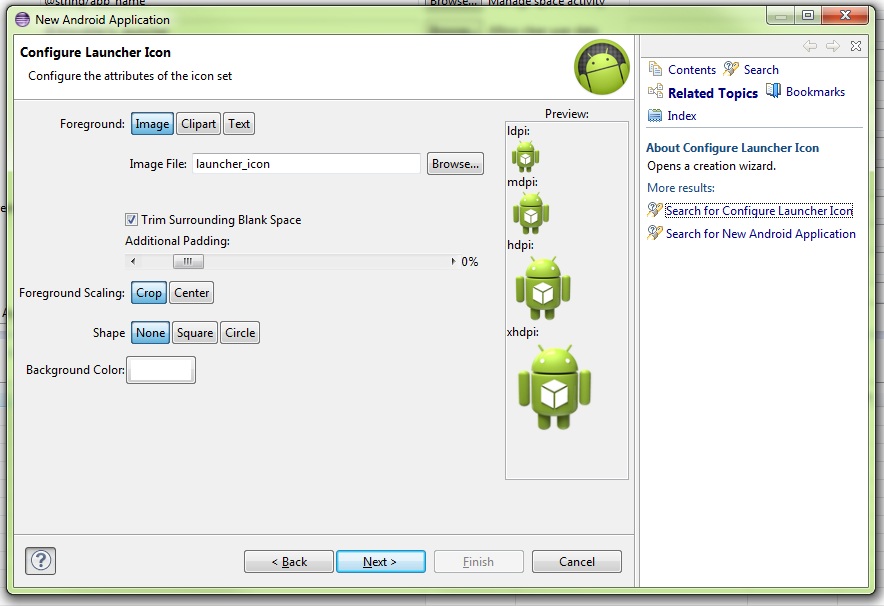Select Clipart as the foreground source
The height and width of the screenshot is (606, 884).
click(198, 123)
